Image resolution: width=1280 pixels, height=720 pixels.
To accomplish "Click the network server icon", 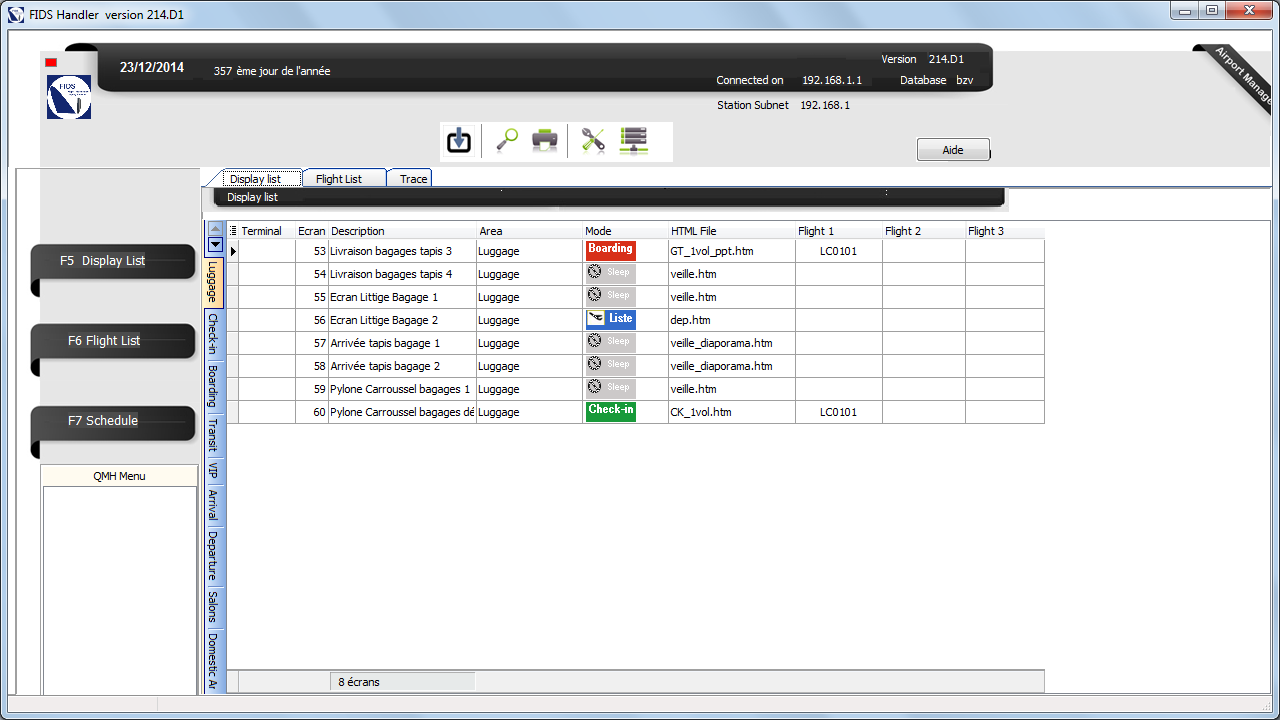I will click(x=634, y=141).
